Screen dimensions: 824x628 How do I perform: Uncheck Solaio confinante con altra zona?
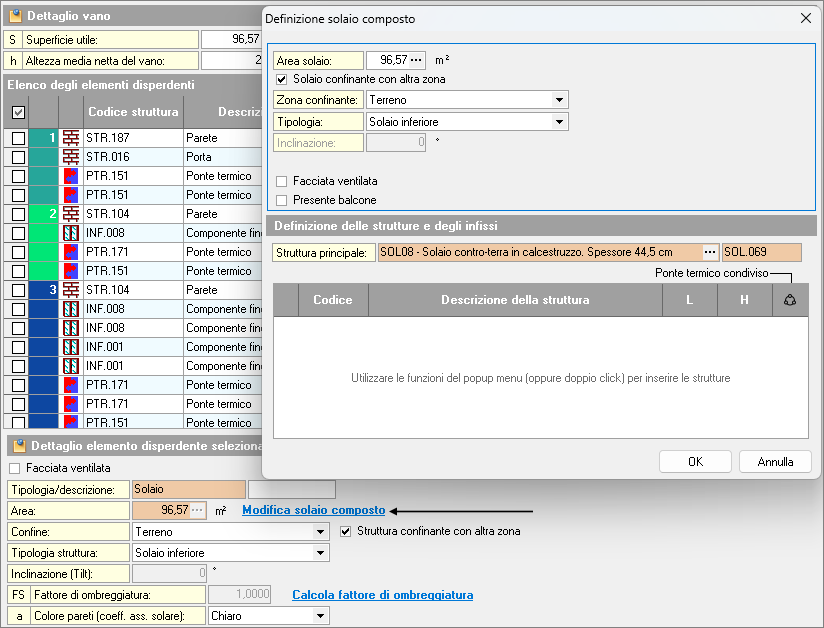(282, 79)
